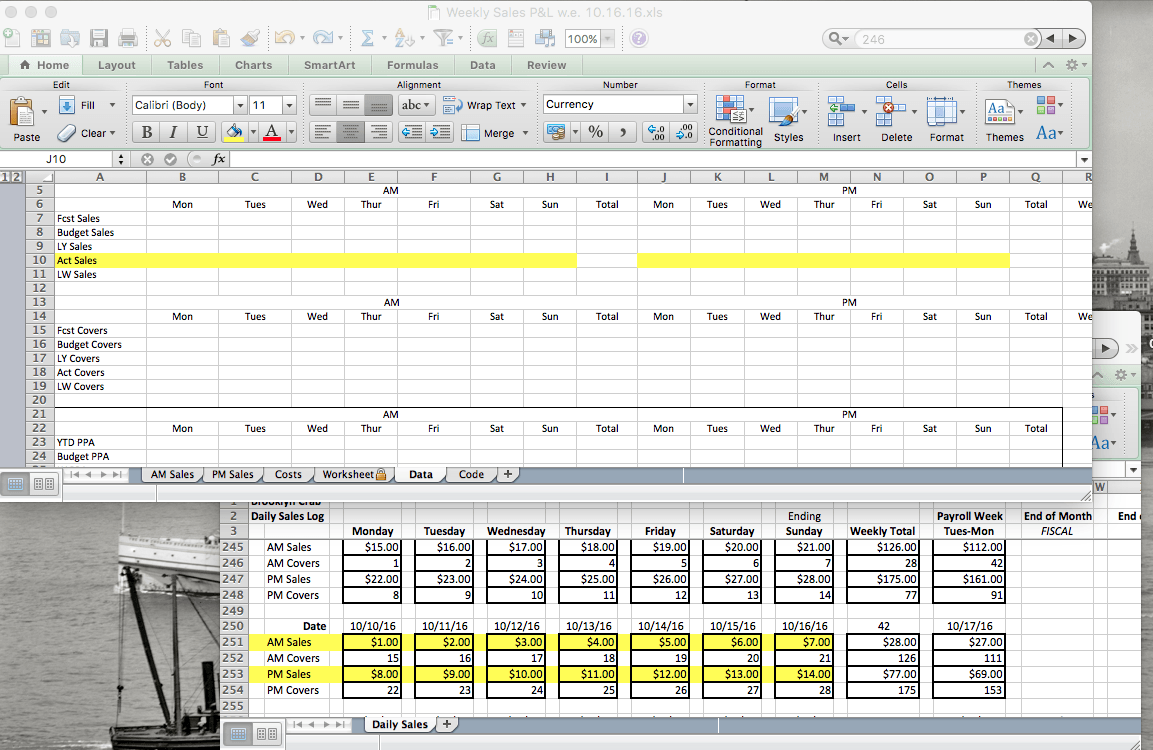Click the scissors Cut icon
Viewport: 1153px width, 750px height.
coord(162,38)
